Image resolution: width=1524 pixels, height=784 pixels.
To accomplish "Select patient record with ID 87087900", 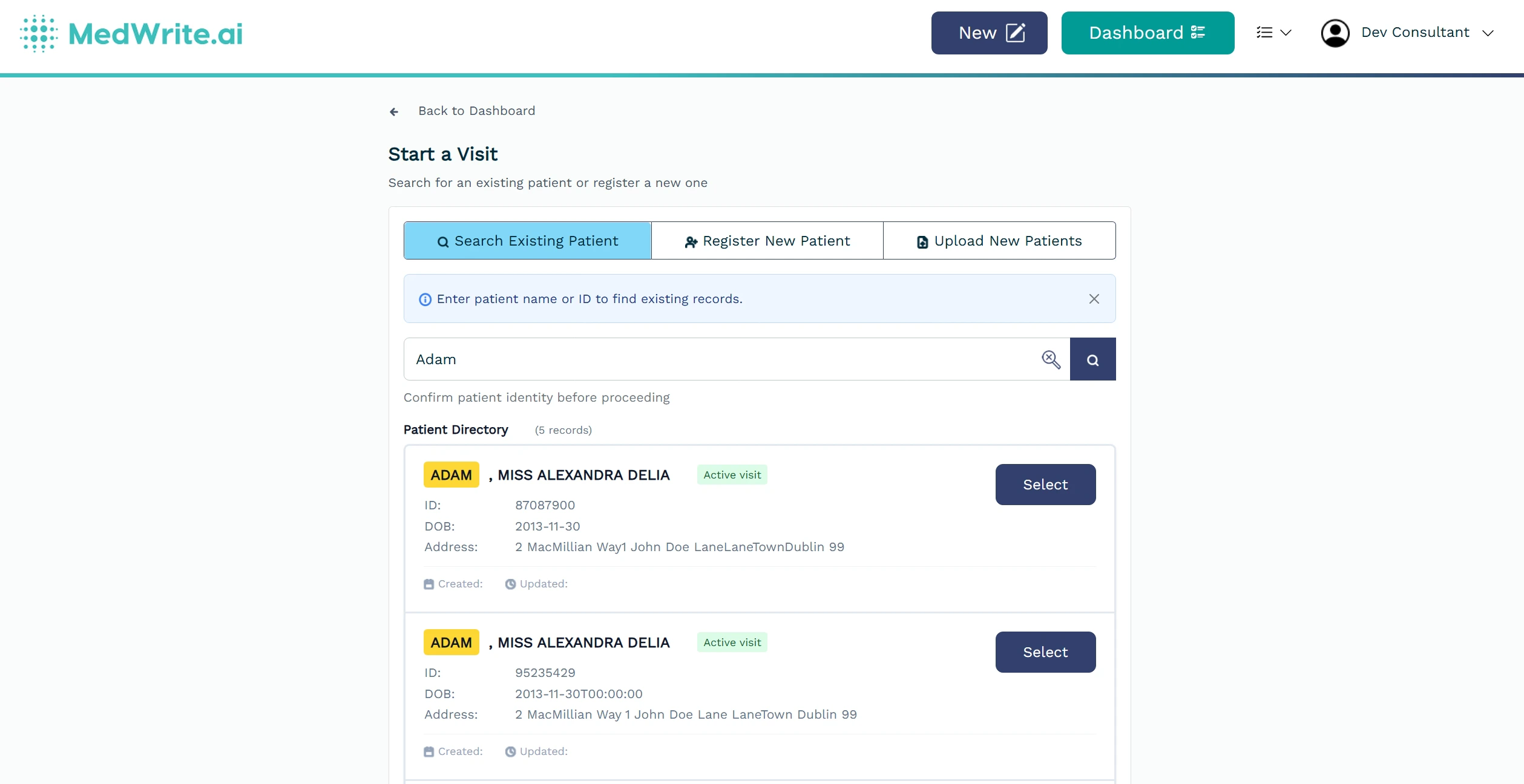I will click(1045, 484).
